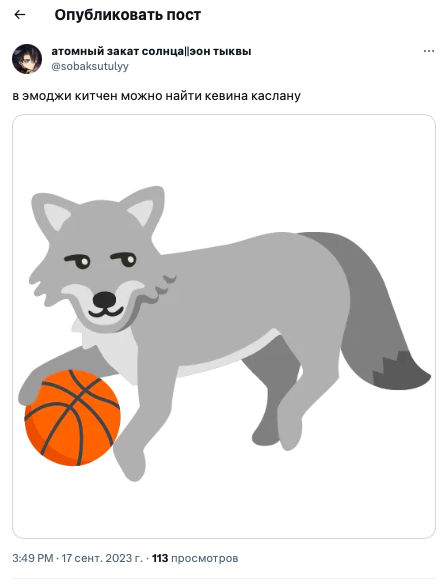Open the @sobaksutulyy handle link

(x=90, y=66)
